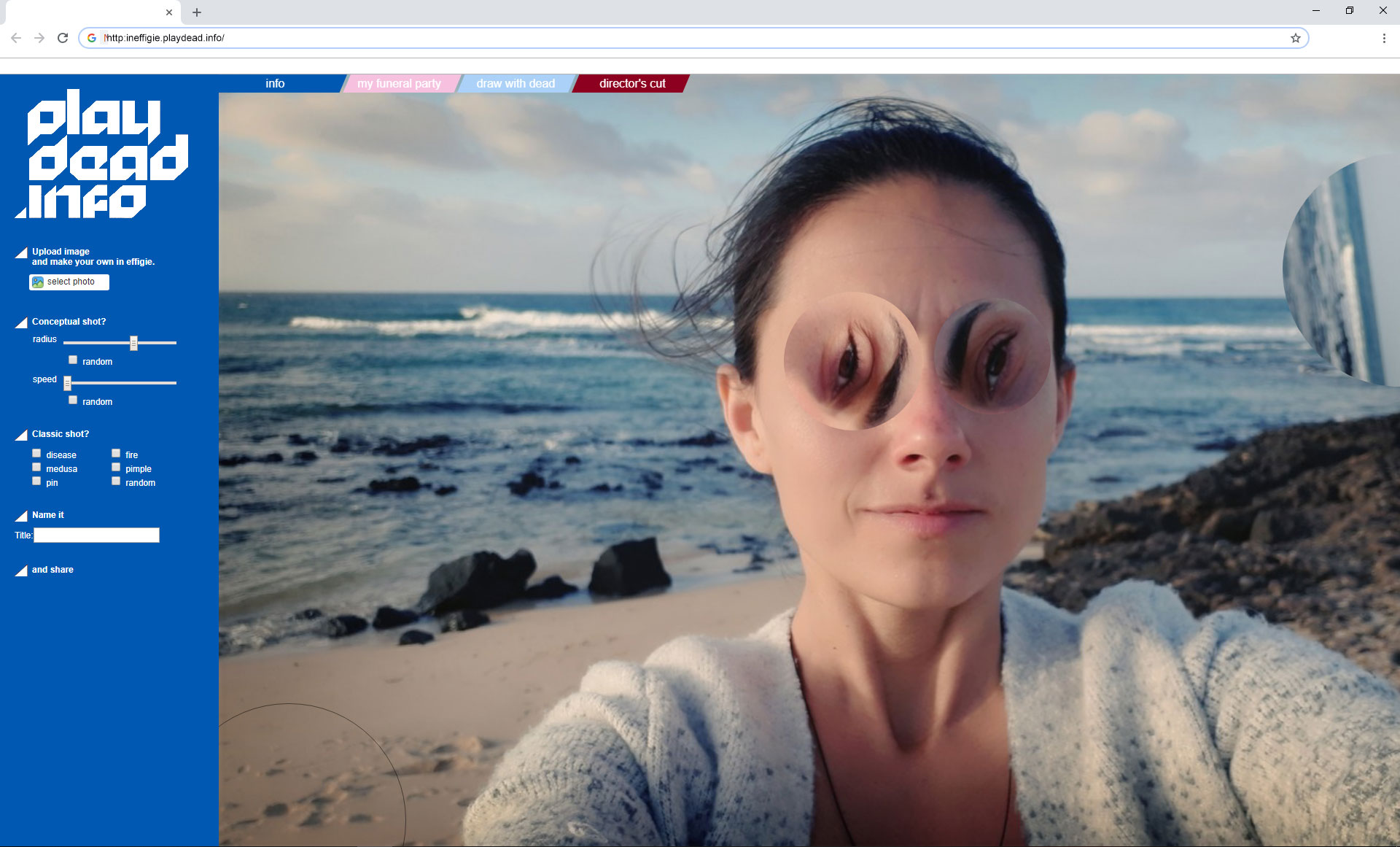Click the reload page icon
Image resolution: width=1400 pixels, height=847 pixels.
point(63,38)
